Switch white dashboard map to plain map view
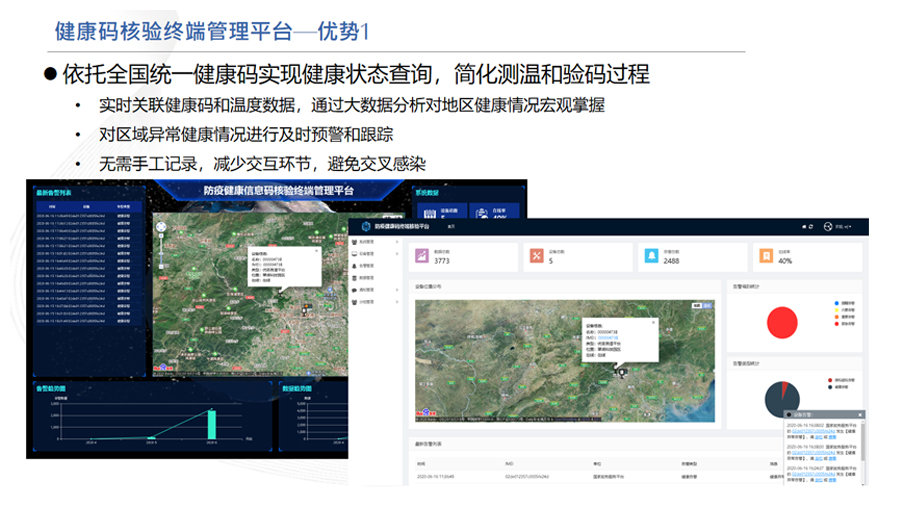 coord(697,305)
